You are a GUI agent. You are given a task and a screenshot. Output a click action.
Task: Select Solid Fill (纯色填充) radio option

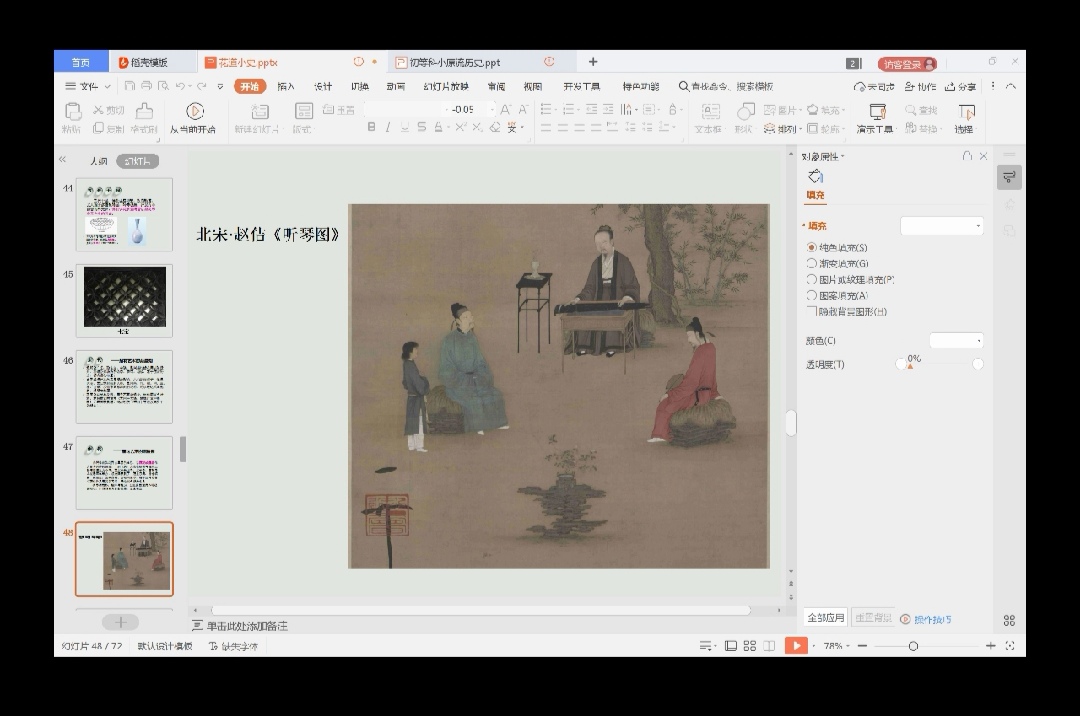coord(812,247)
